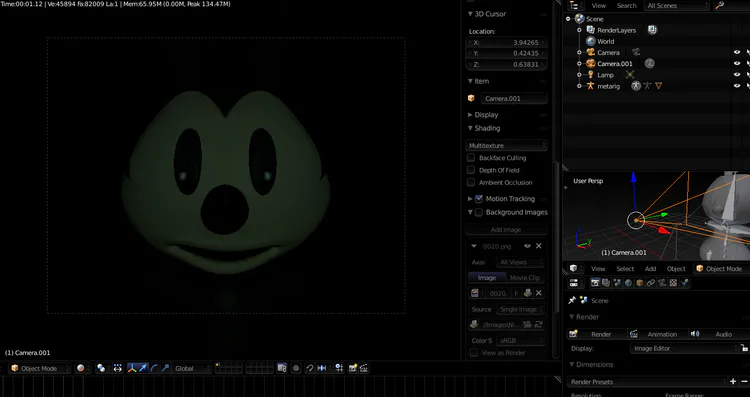This screenshot has height=397, width=750.
Task: Open the Render Layers properties tab icon
Action: pos(606,283)
